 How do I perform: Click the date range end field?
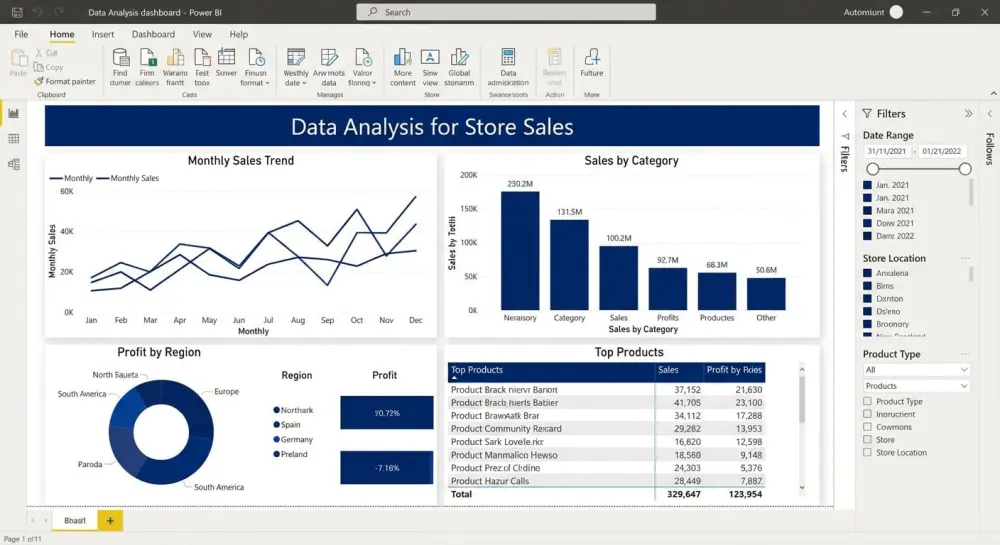coord(941,151)
